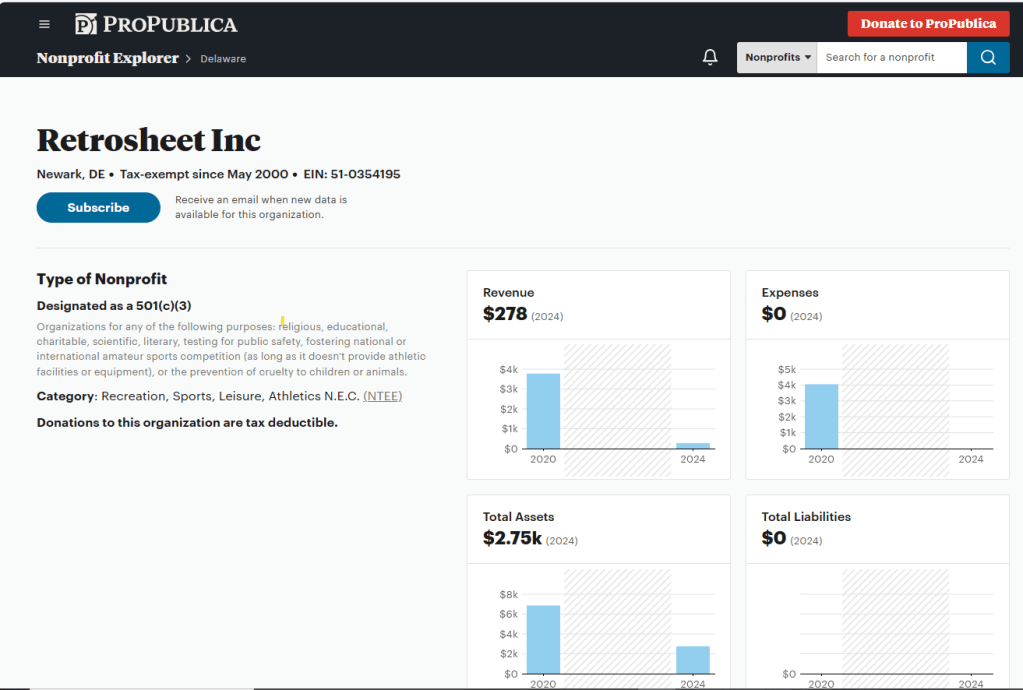The height and width of the screenshot is (690, 1023).
Task: Click the Revenue $278 amount
Action: pos(504,314)
